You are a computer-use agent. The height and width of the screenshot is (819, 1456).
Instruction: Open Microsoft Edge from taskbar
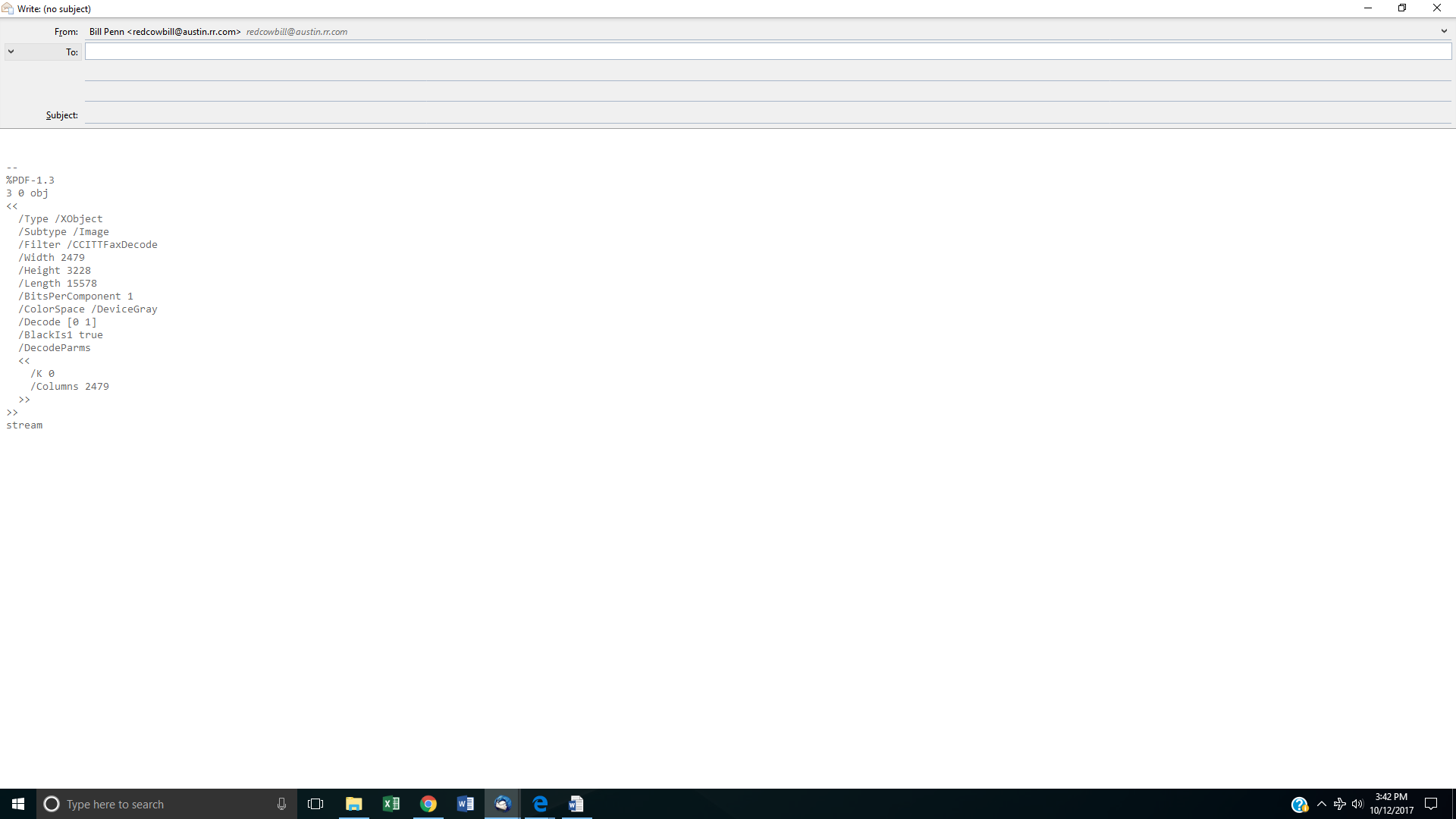(540, 804)
